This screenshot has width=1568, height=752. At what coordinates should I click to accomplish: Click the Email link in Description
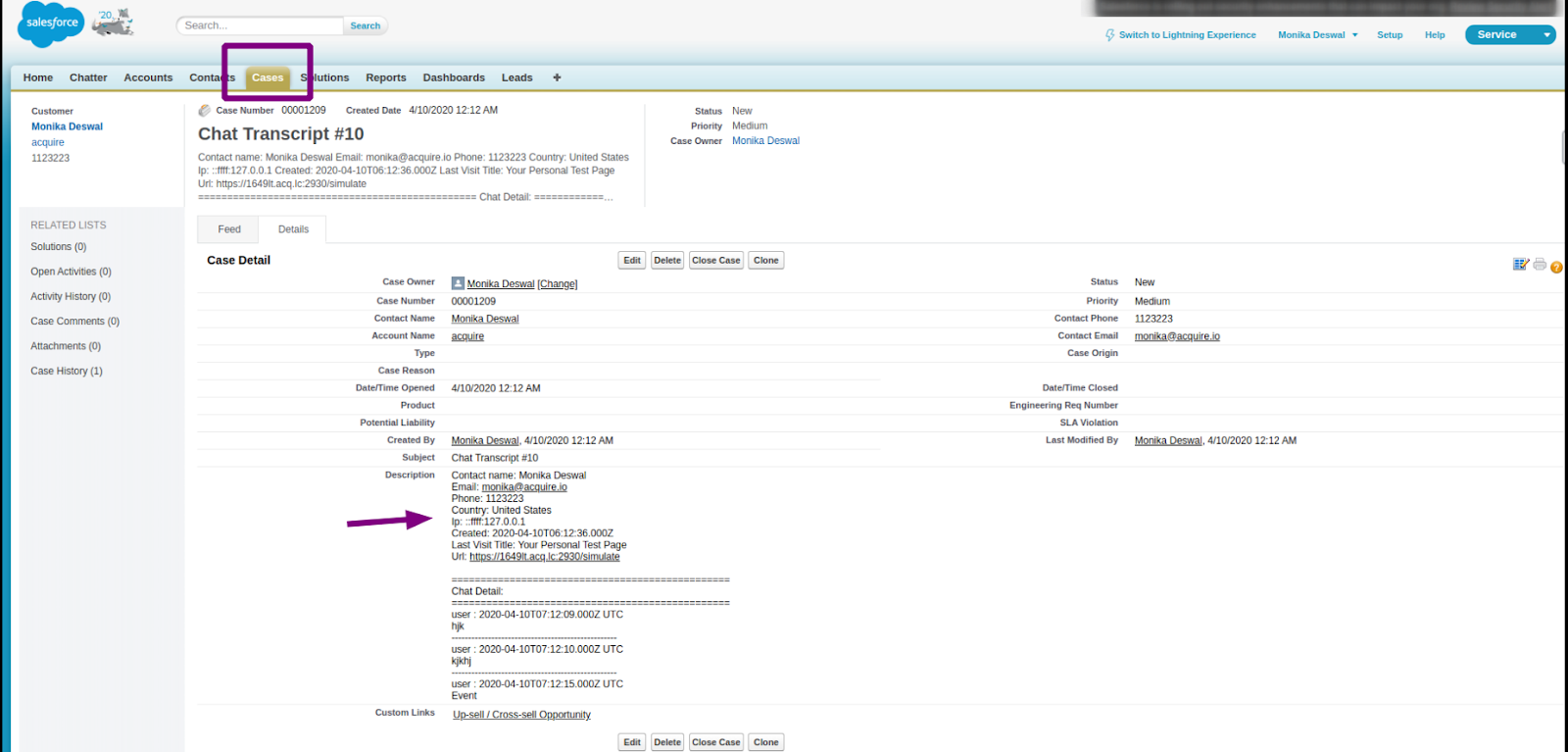(x=524, y=487)
